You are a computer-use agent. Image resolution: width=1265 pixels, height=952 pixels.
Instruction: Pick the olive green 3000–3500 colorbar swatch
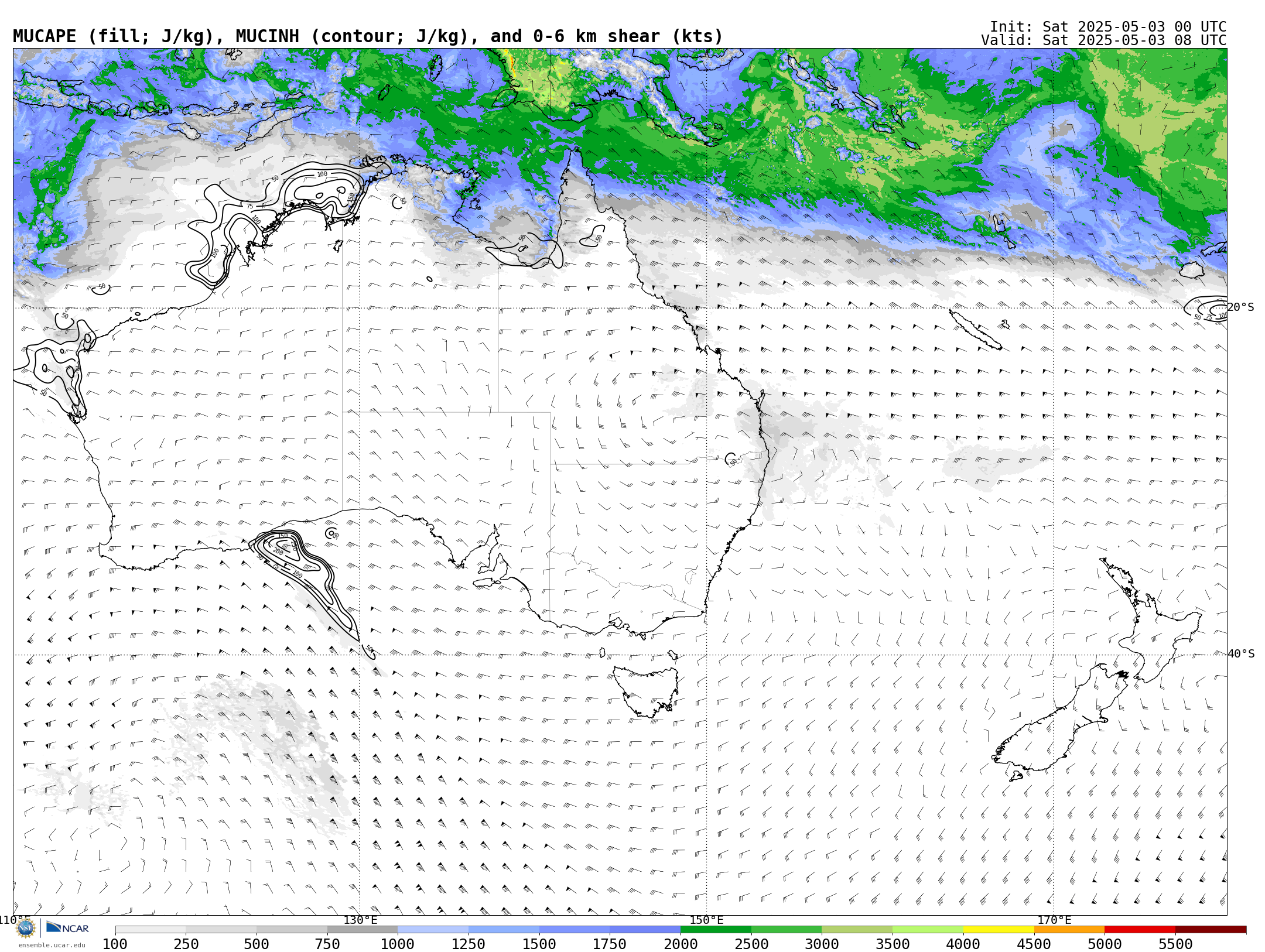[857, 930]
